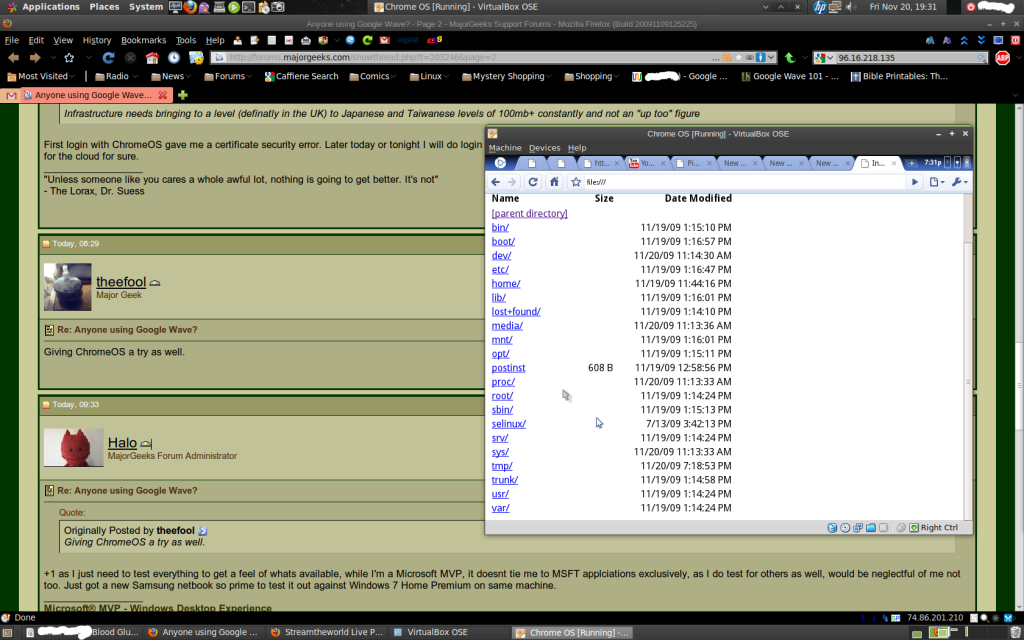Screen dimensions: 1024x640
Task: Click the Chrome reload button in VirtualBox
Action: pyautogui.click(x=533, y=182)
